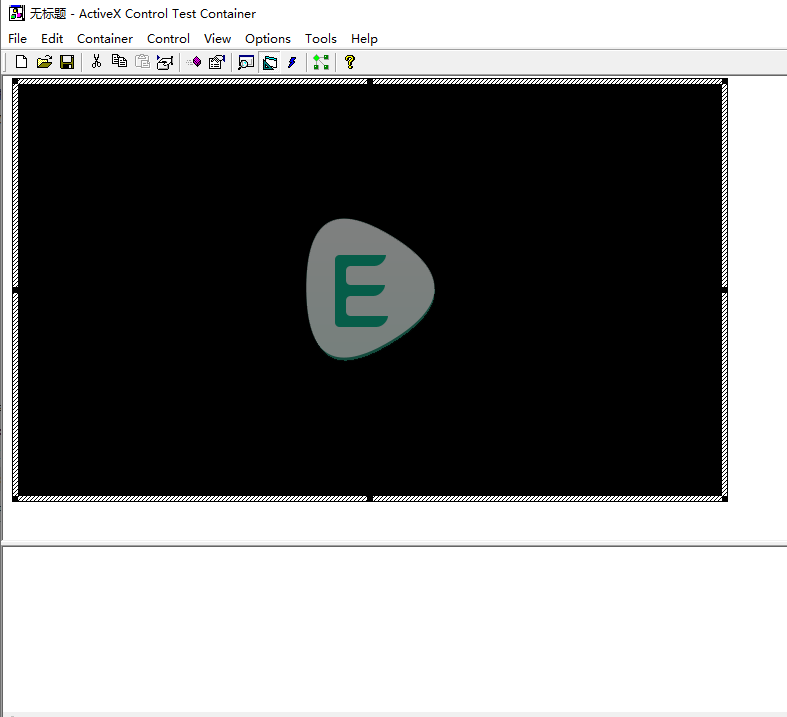Open a file using the folder icon

pos(44,62)
